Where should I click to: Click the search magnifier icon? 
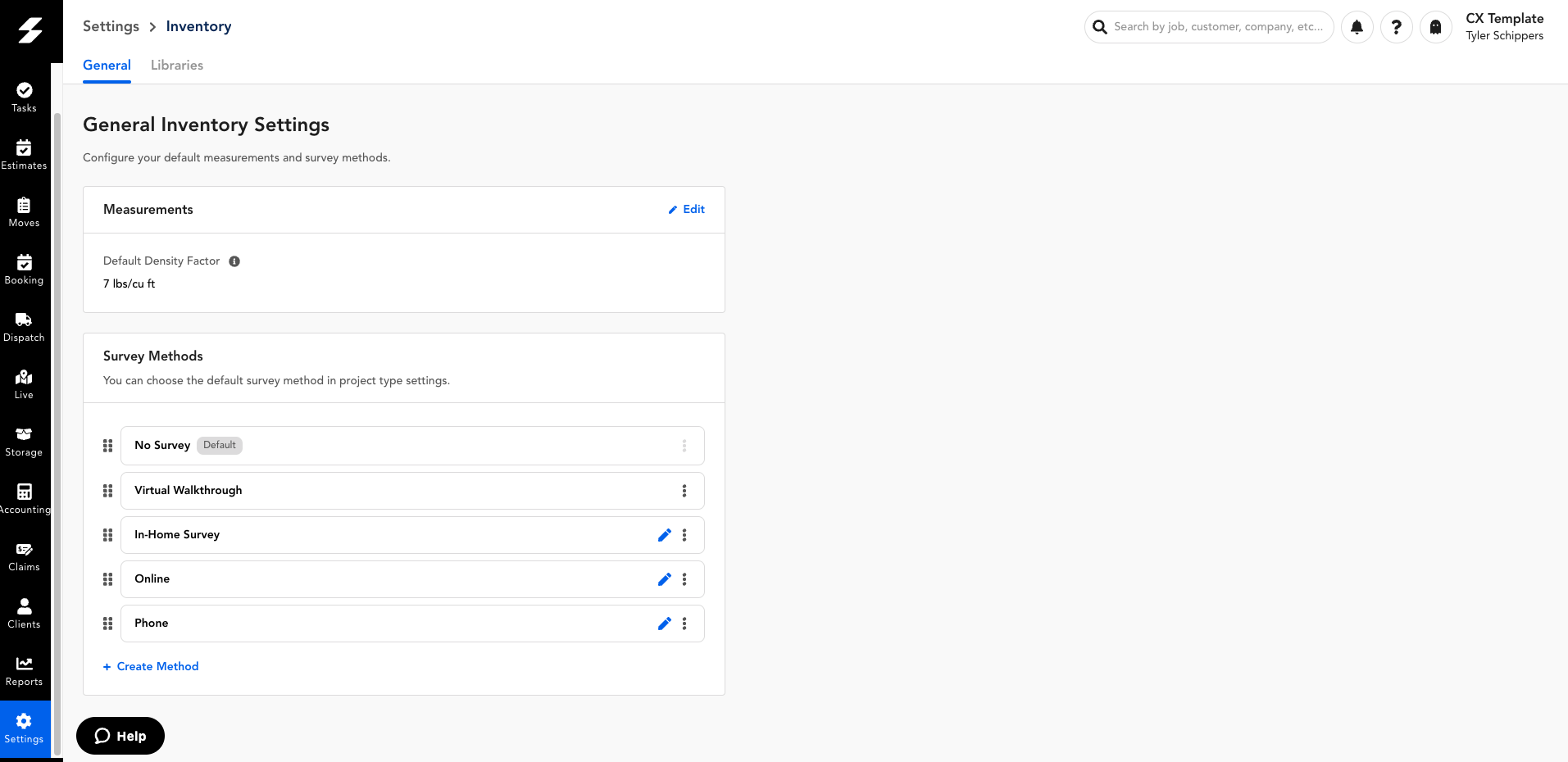pyautogui.click(x=1100, y=27)
